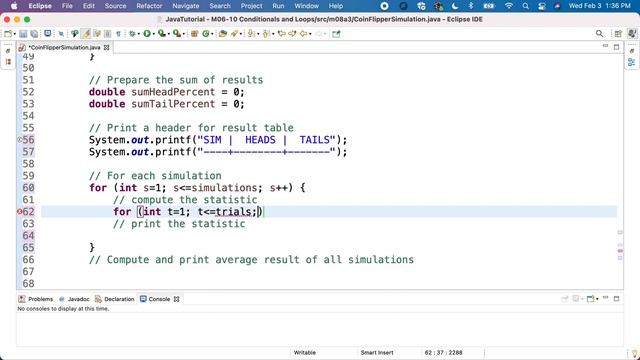This screenshot has width=640, height=360.
Task: Open macOS Control Center icon
Action: pyautogui.click(x=542, y=6)
